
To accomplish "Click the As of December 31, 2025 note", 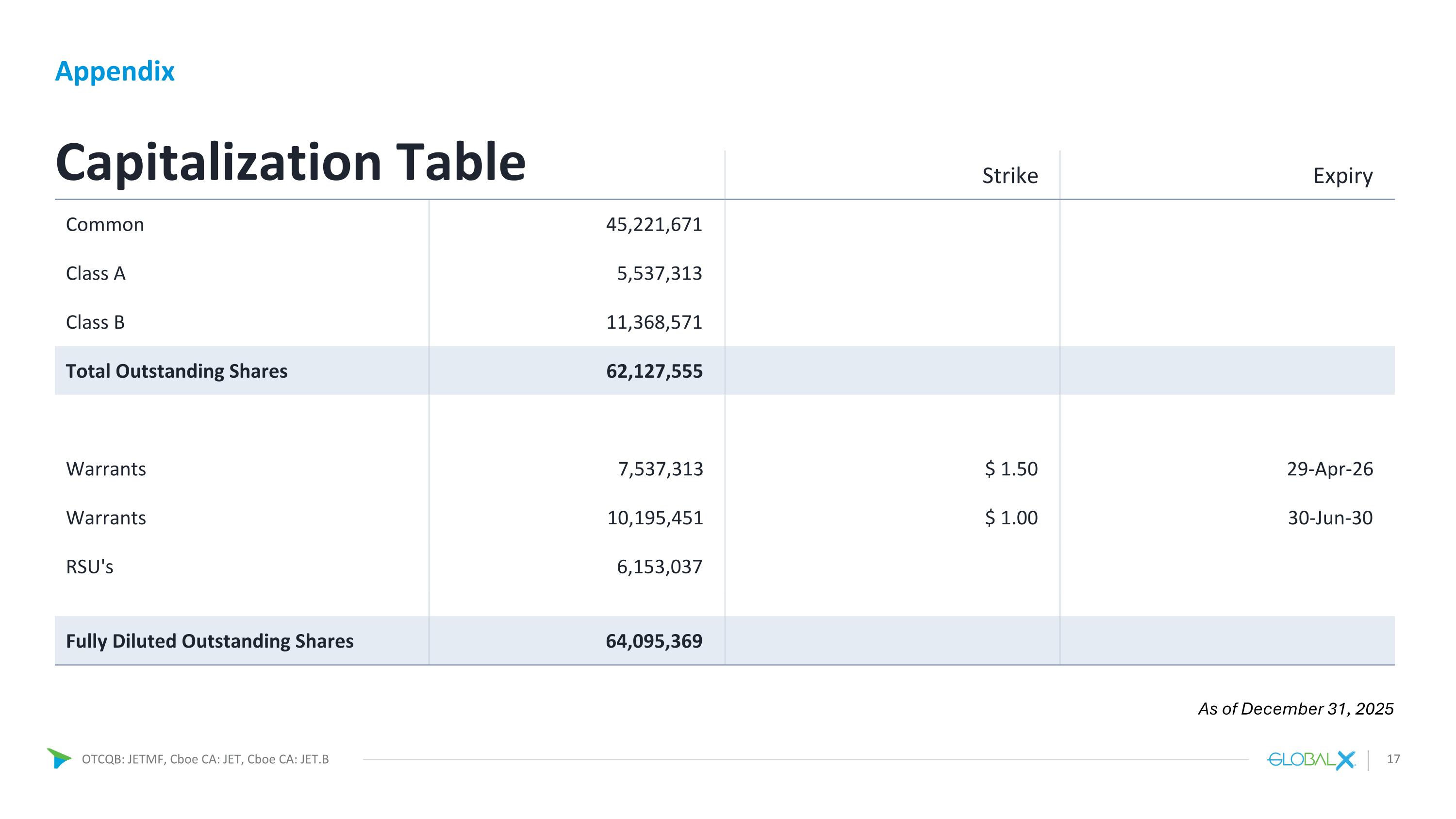I will (x=1295, y=709).
